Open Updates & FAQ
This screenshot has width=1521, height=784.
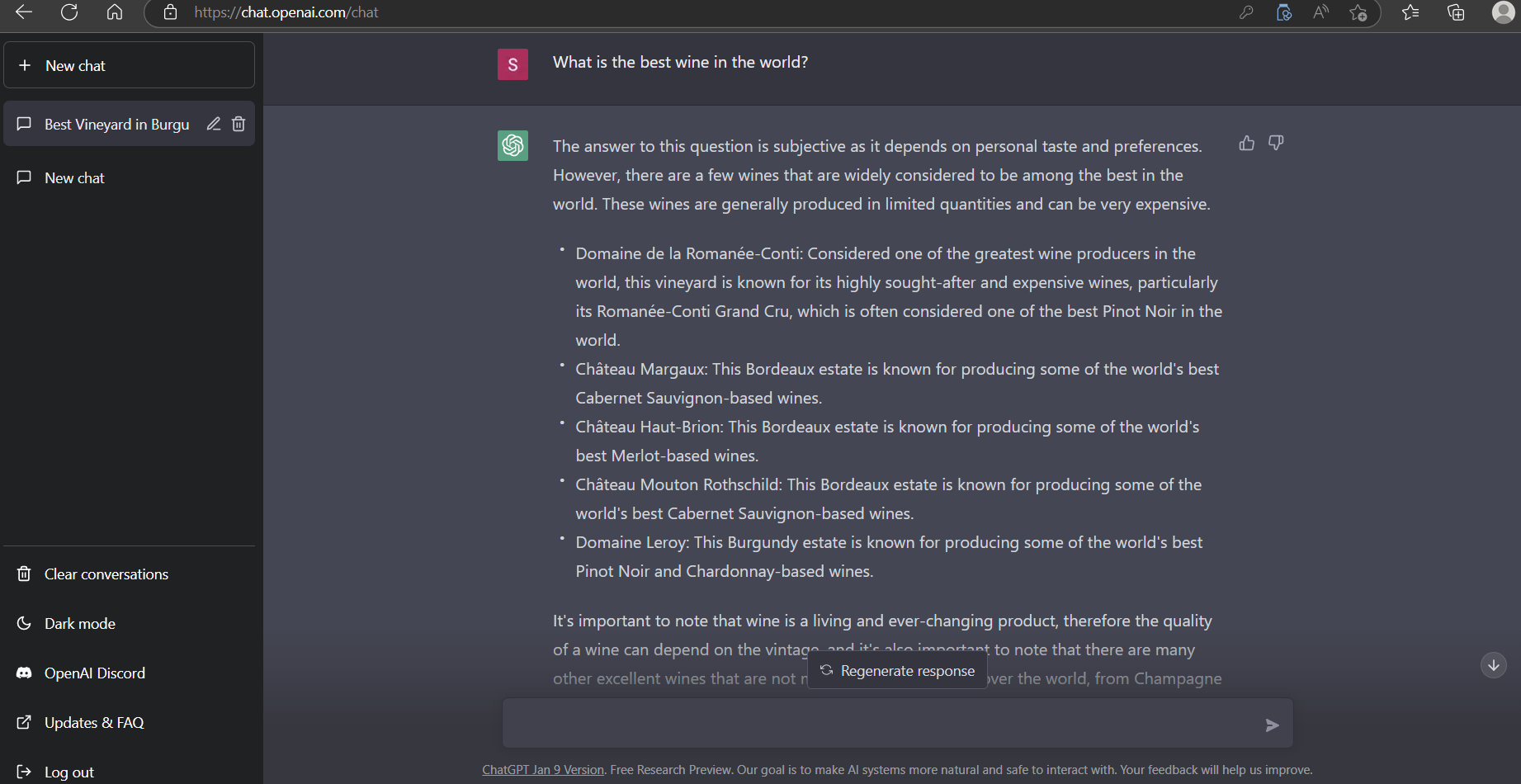[x=130, y=722]
